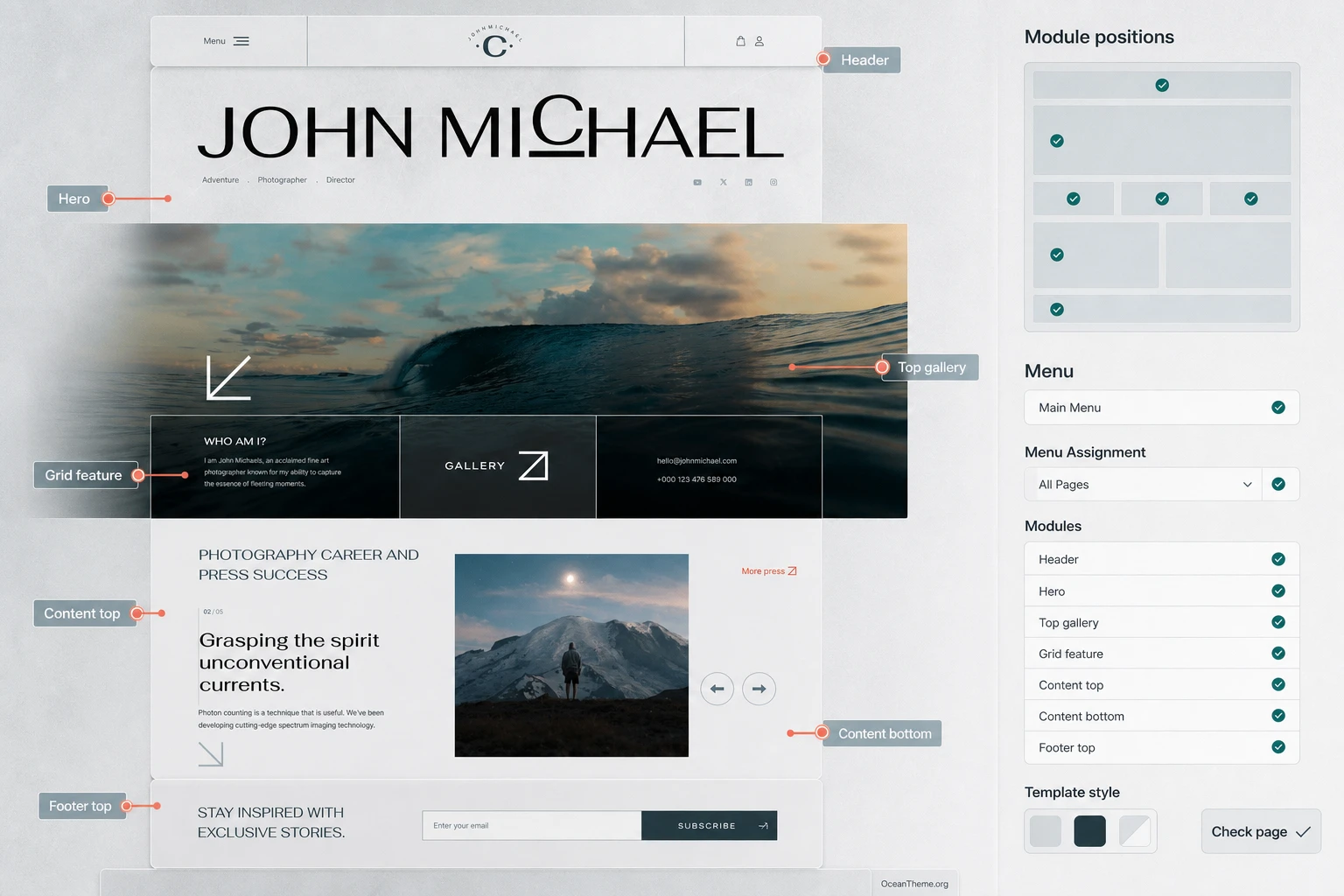
Task: Click the Enter your email field
Action: coord(532,826)
